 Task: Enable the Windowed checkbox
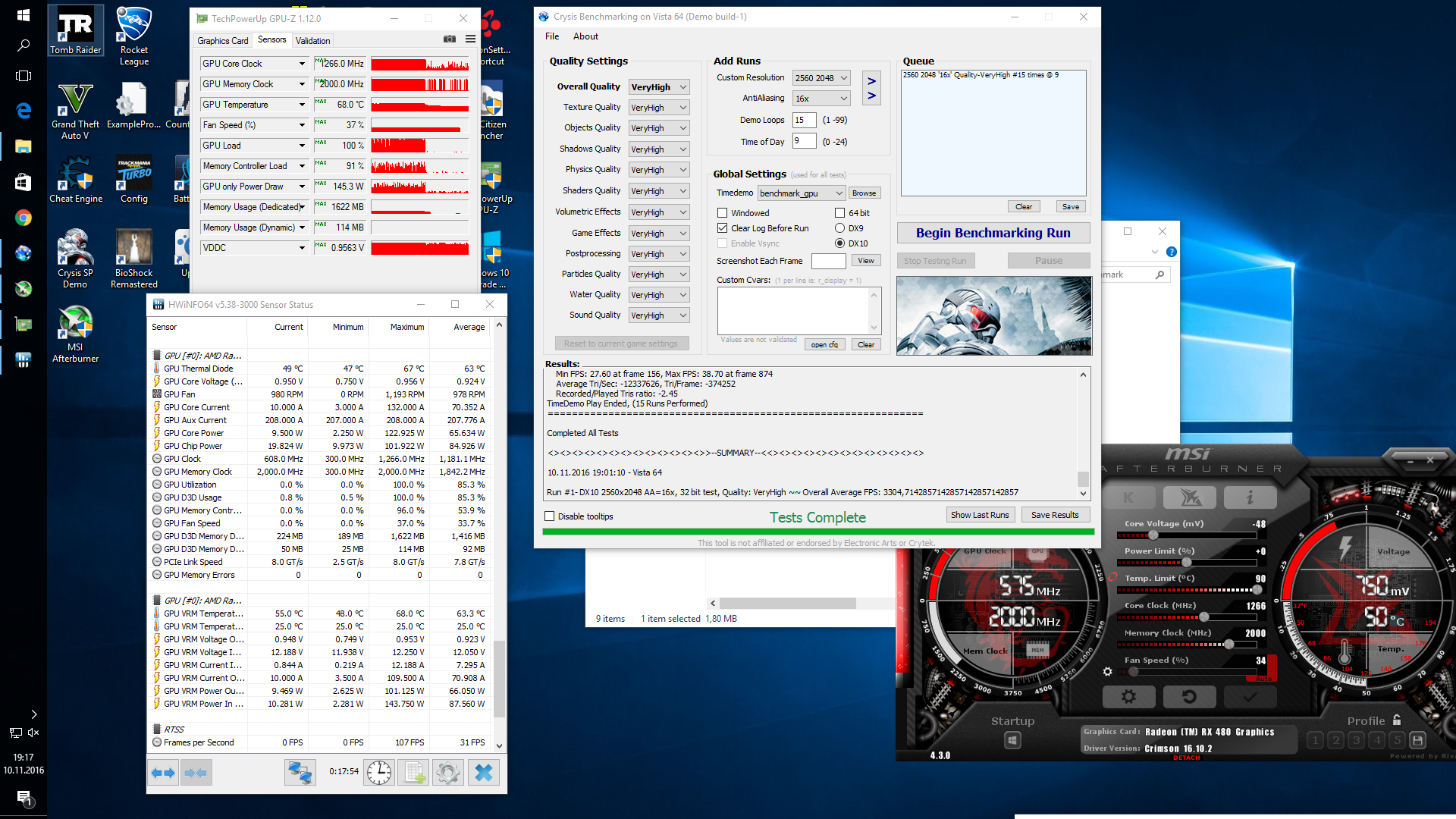[x=723, y=213]
